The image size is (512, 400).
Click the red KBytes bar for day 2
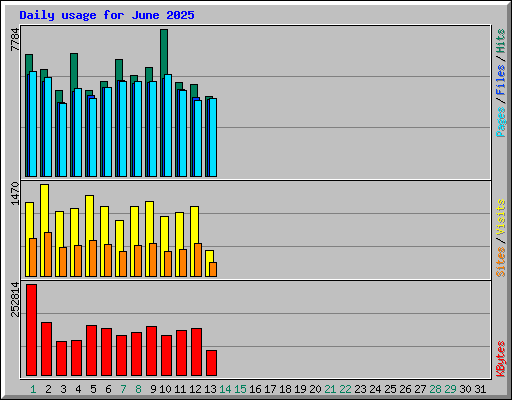point(46,349)
